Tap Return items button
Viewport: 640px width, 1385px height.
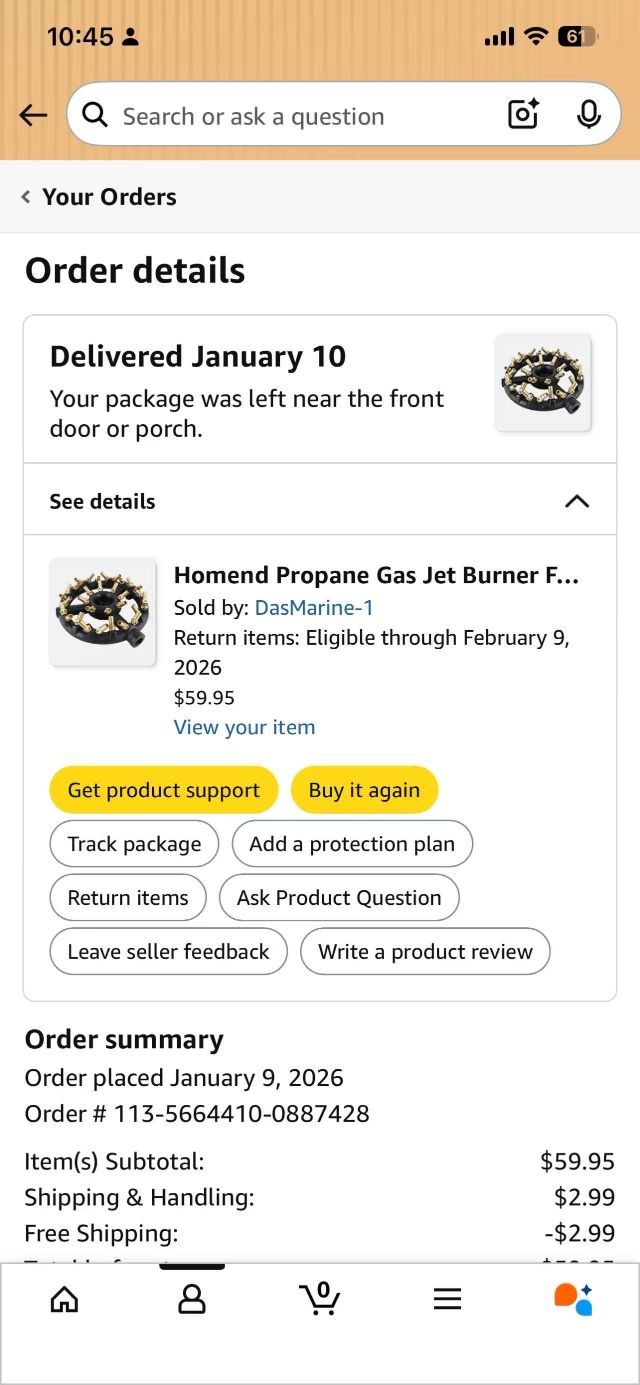click(128, 898)
